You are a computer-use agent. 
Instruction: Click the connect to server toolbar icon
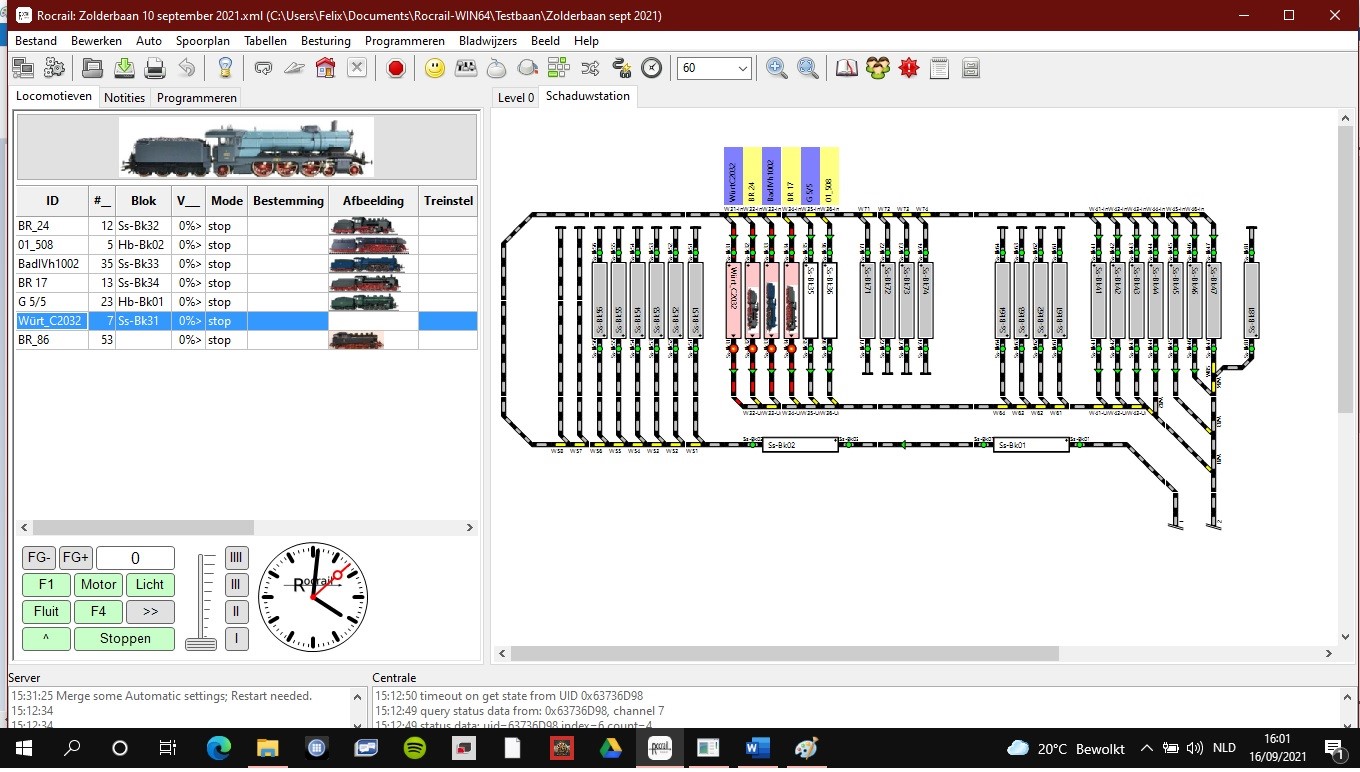coord(23,68)
